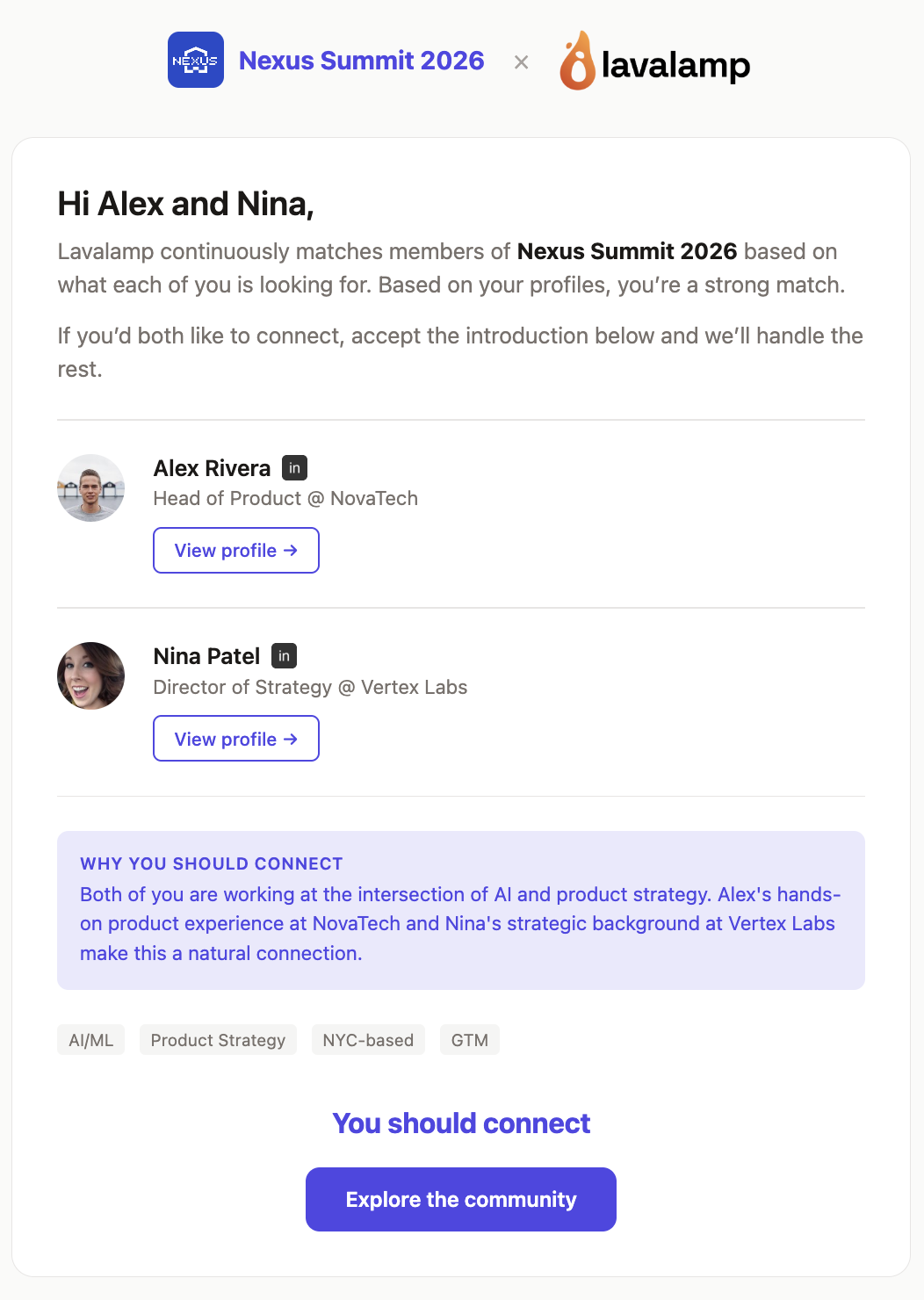Click the lavalamp wordmark text
Screen dimensions: 924x1300
676,65
